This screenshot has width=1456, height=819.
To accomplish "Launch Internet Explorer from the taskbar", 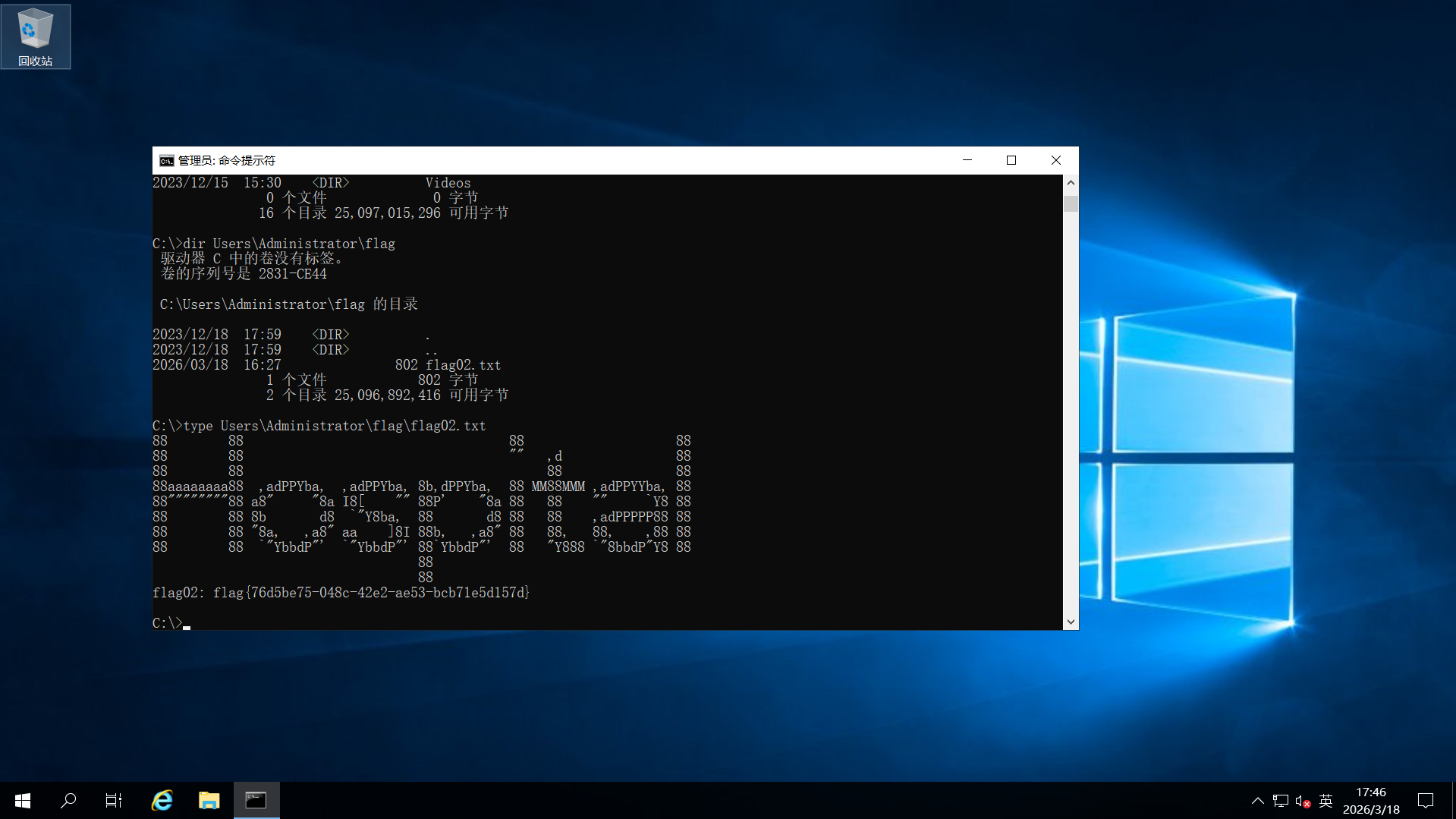I will pos(162,800).
